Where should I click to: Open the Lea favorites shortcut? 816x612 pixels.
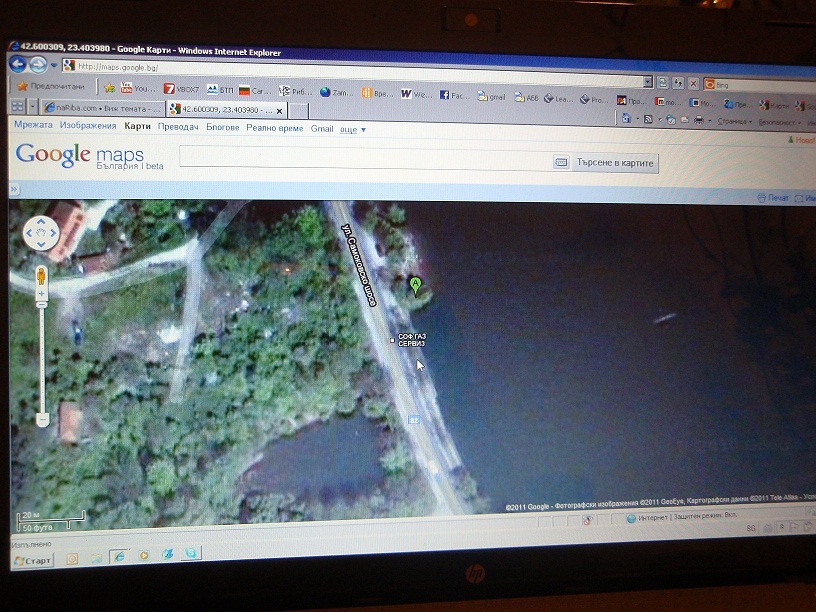coord(558,98)
